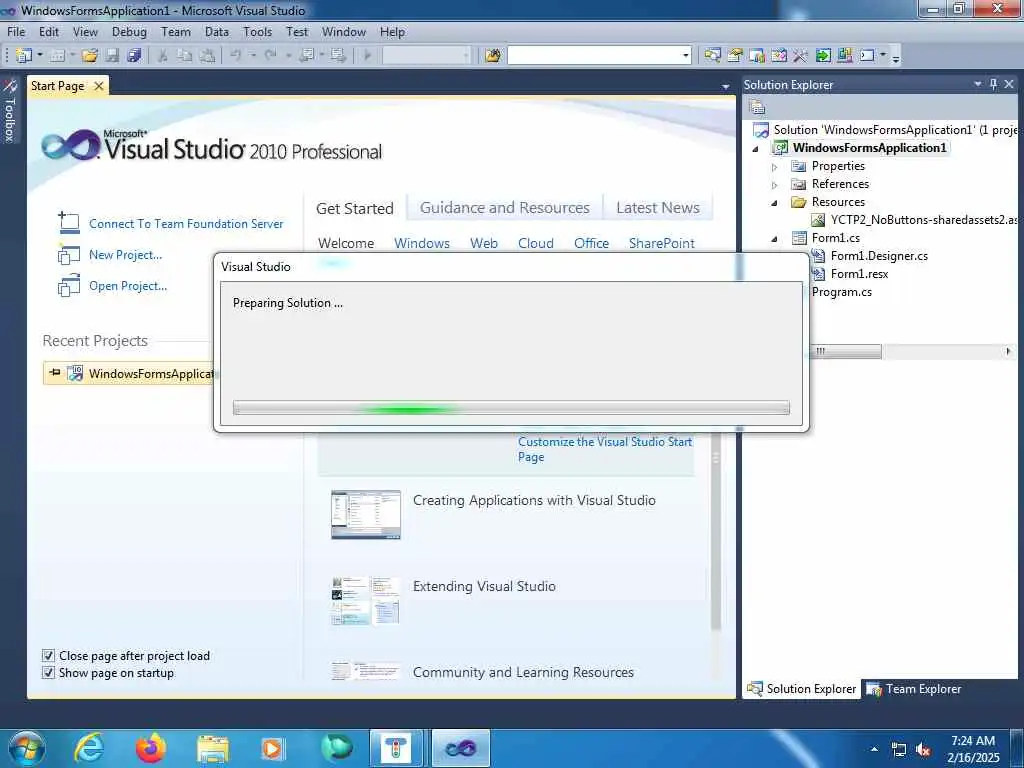1024x768 pixels.
Task: Collapse the Resources folder node
Action: point(775,202)
